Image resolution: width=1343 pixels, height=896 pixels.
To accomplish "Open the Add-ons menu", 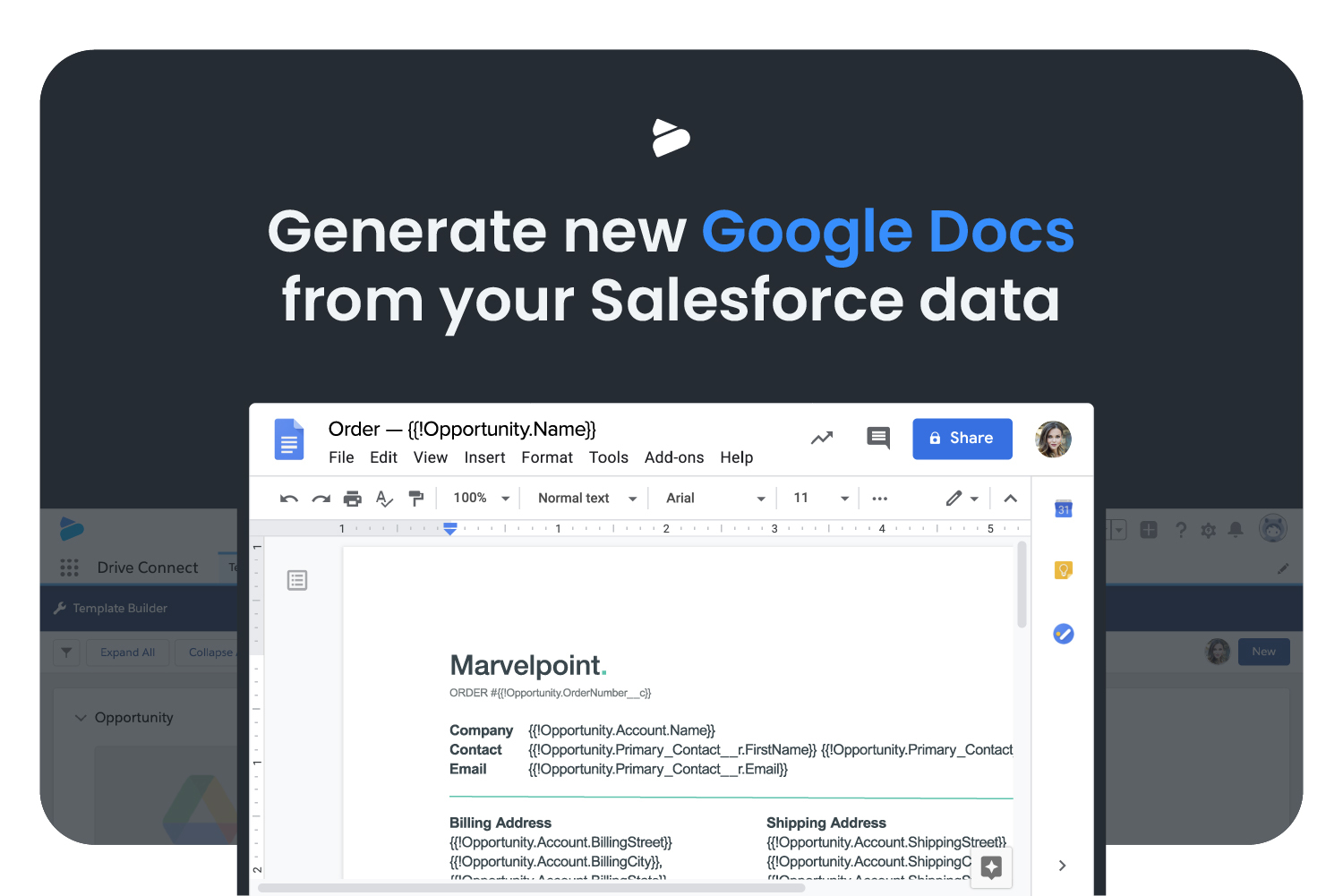I will point(673,457).
